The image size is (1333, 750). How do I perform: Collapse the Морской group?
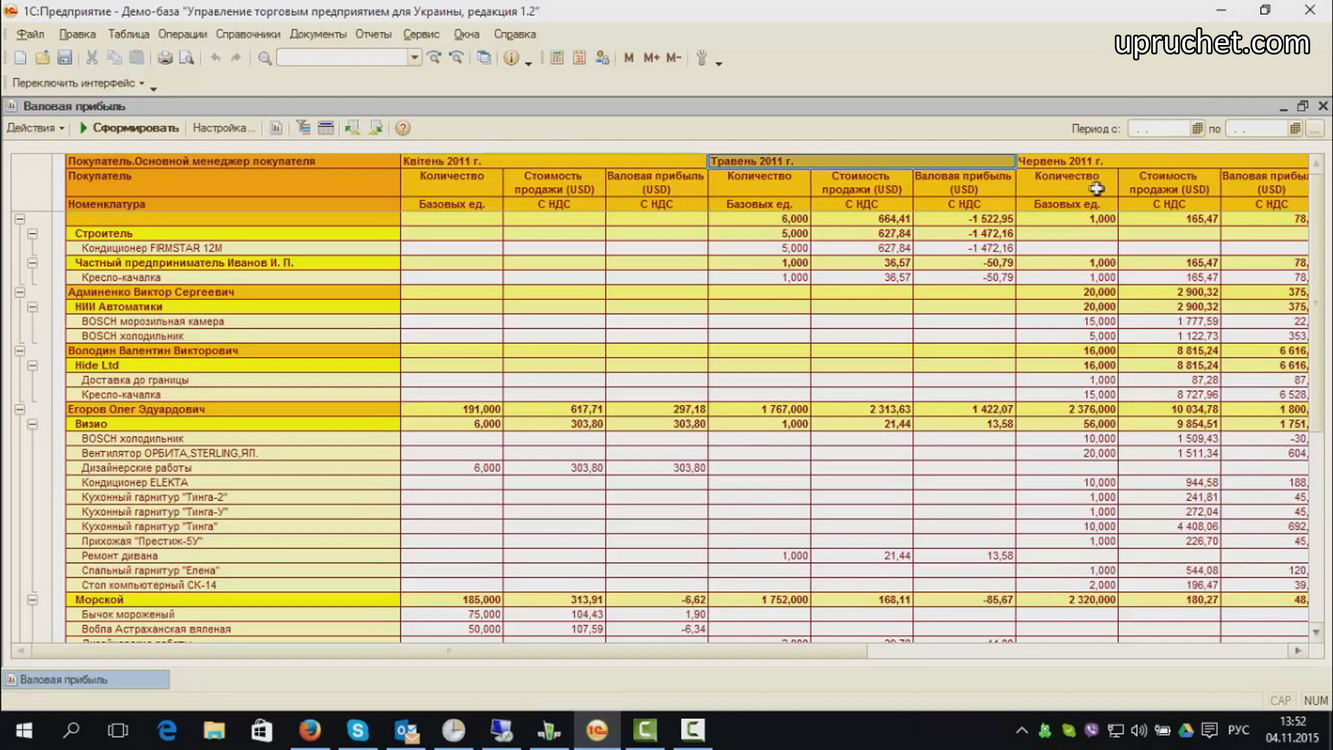coord(32,600)
